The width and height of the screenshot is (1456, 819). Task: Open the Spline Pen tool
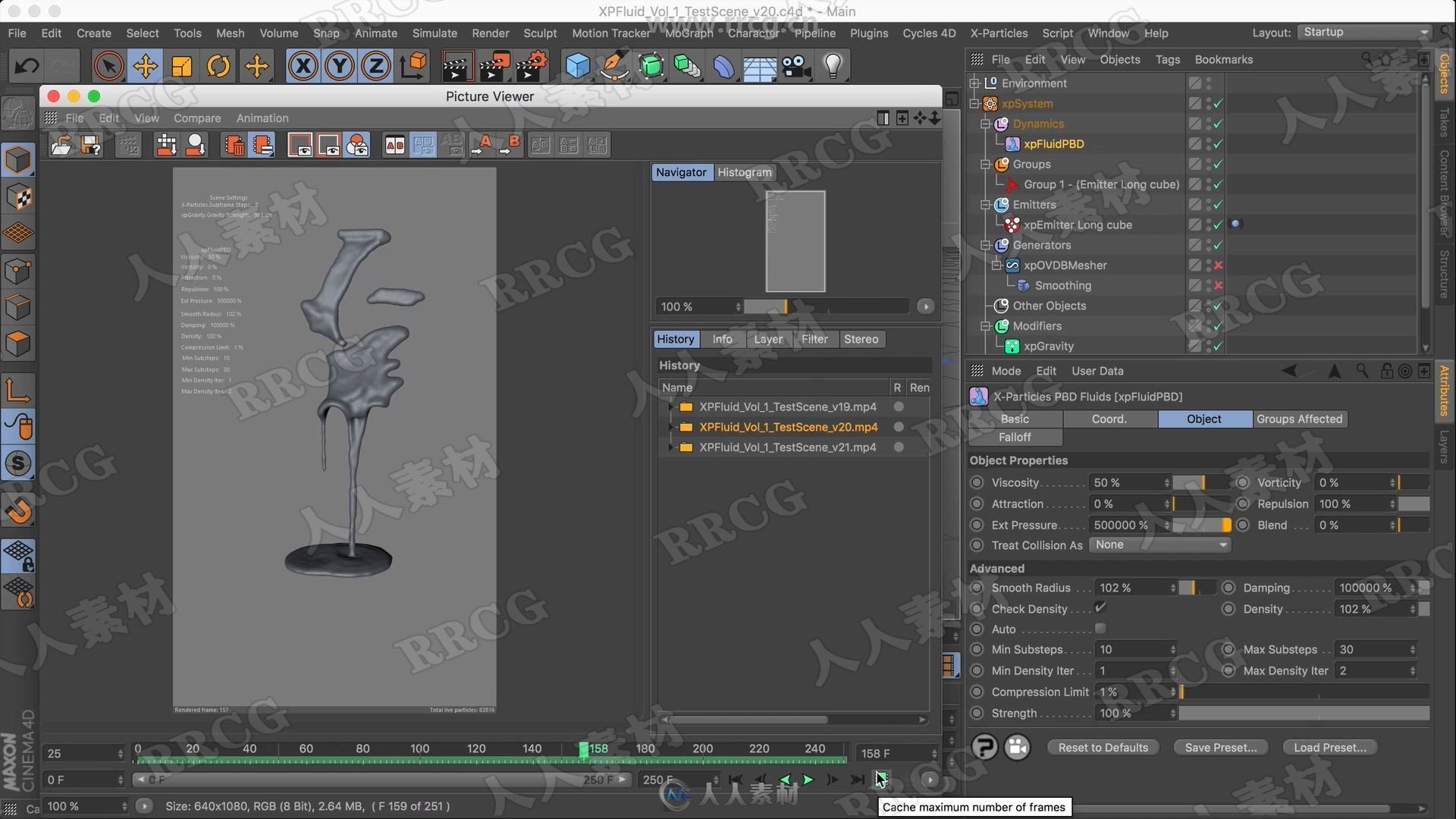tap(614, 66)
